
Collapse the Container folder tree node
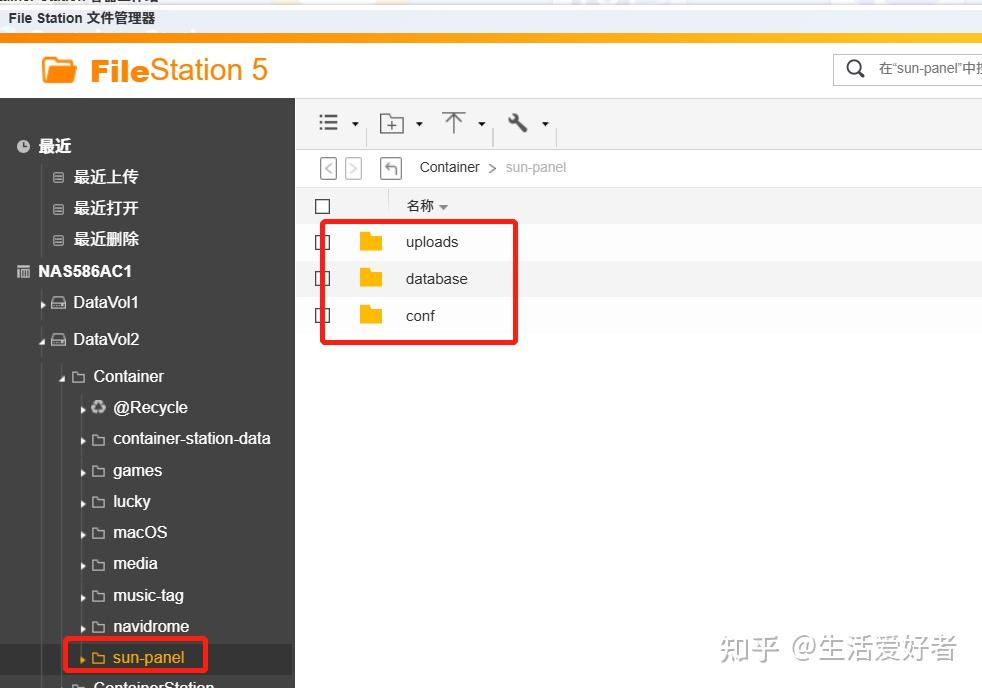(60, 376)
